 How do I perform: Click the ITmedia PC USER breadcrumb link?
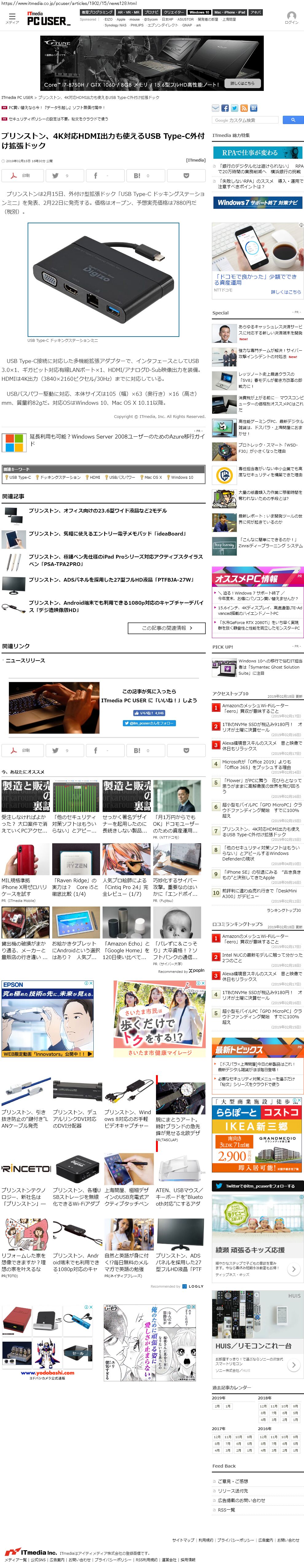[x=17, y=97]
